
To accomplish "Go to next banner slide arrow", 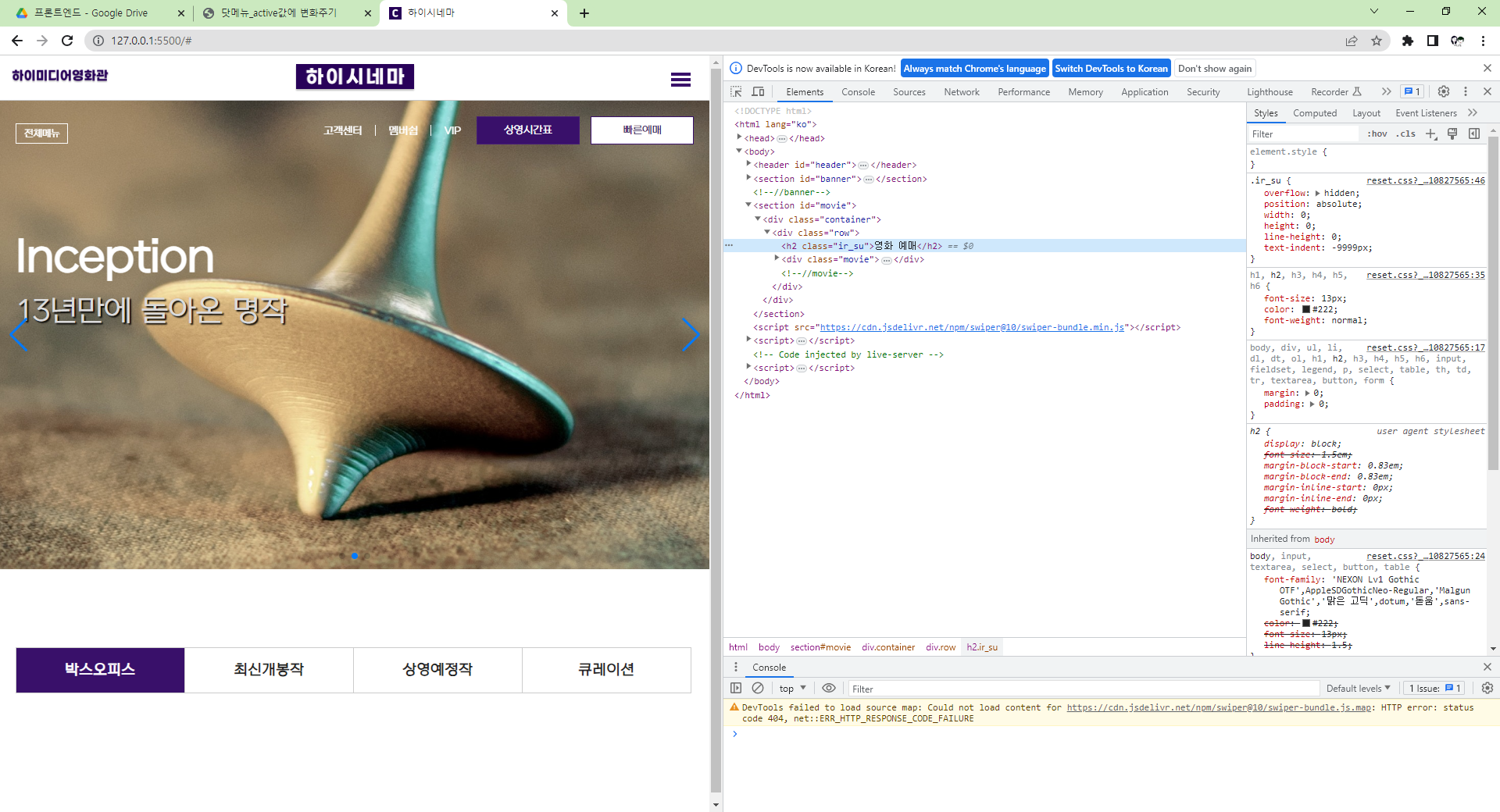I will pos(691,335).
